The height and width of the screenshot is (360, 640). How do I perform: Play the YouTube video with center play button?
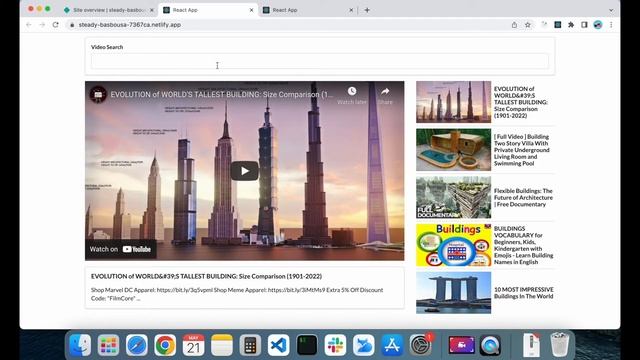click(244, 171)
